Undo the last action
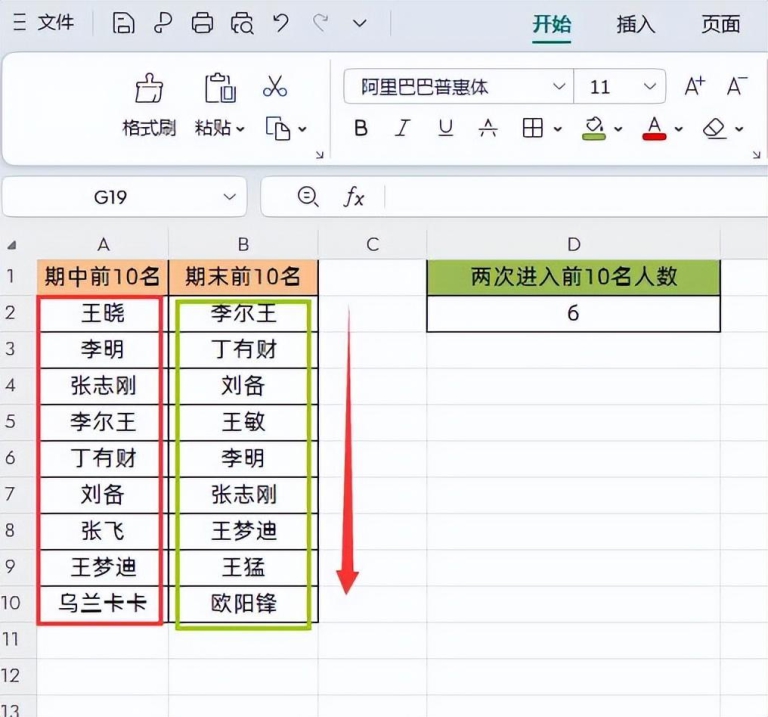768x717 pixels. click(x=281, y=23)
